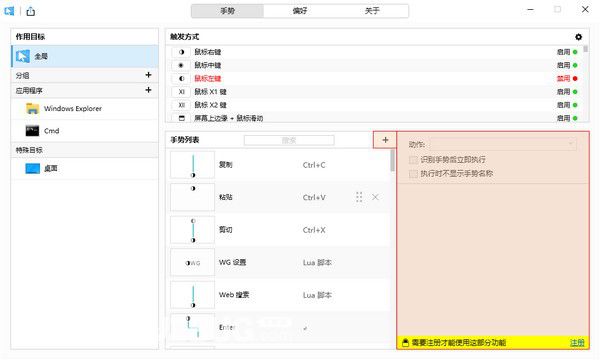The width and height of the screenshot is (600, 360).
Task: Focus the gesture list search box
Action: click(289, 140)
